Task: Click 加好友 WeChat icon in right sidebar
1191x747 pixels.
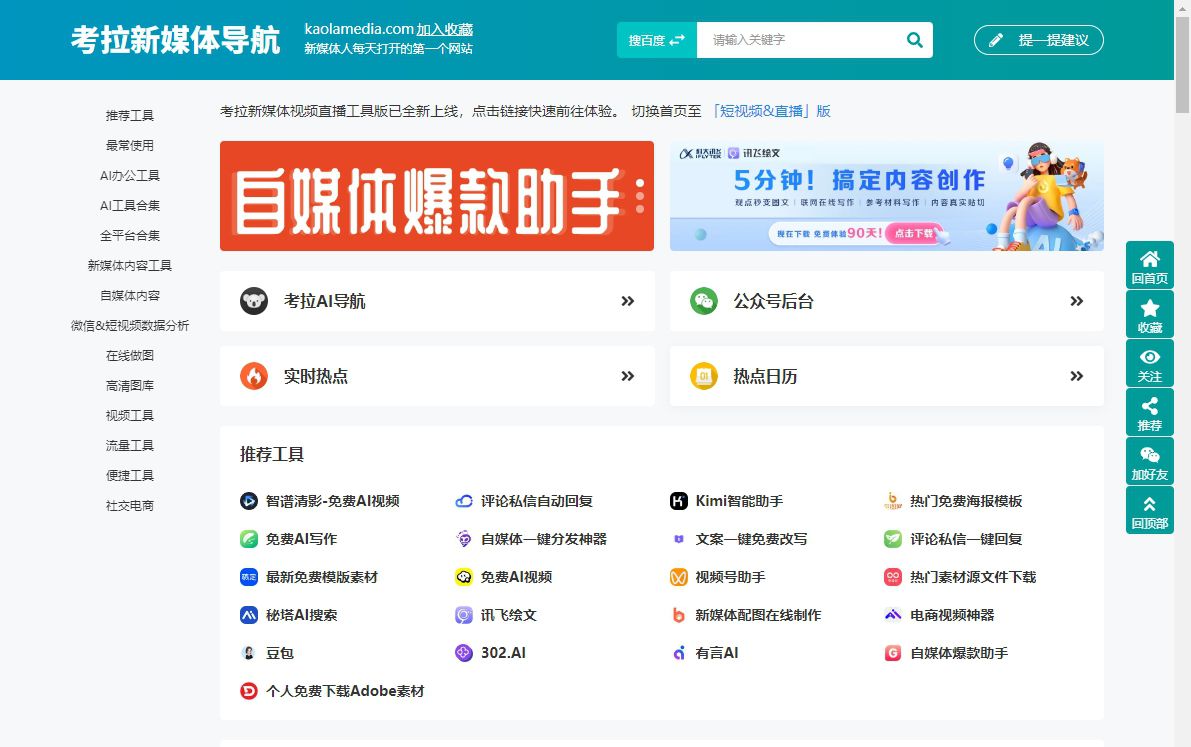Action: tap(1149, 454)
